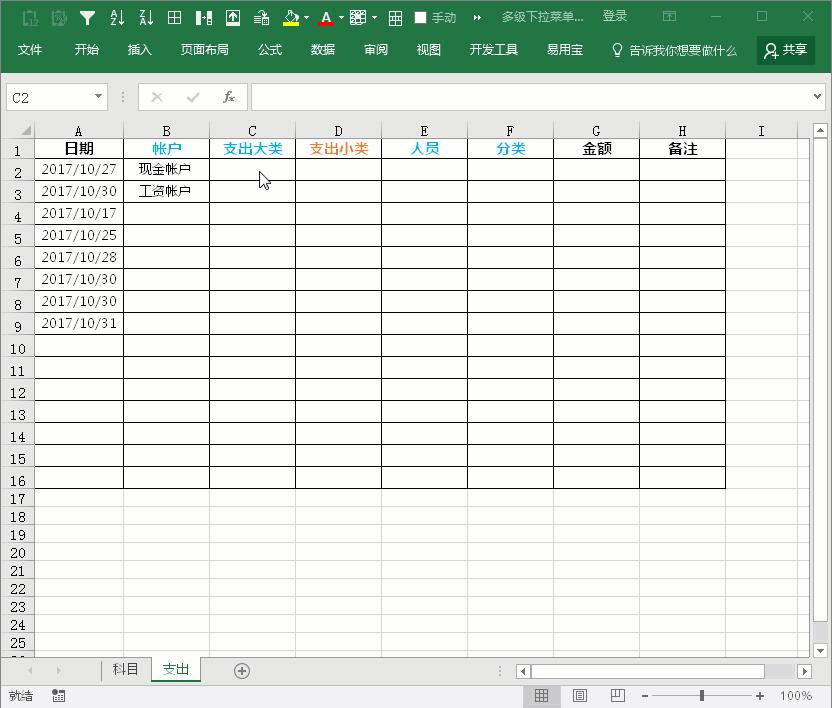Image resolution: width=832 pixels, height=708 pixels.
Task: Click the 共享 share button
Action: point(787,49)
